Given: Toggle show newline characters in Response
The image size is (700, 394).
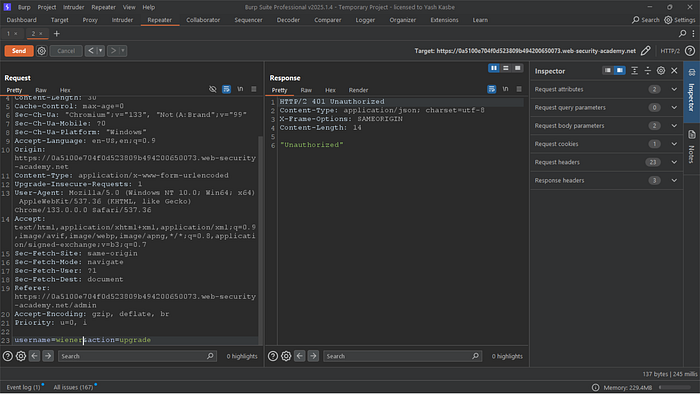Looking at the screenshot, I should click(x=505, y=89).
